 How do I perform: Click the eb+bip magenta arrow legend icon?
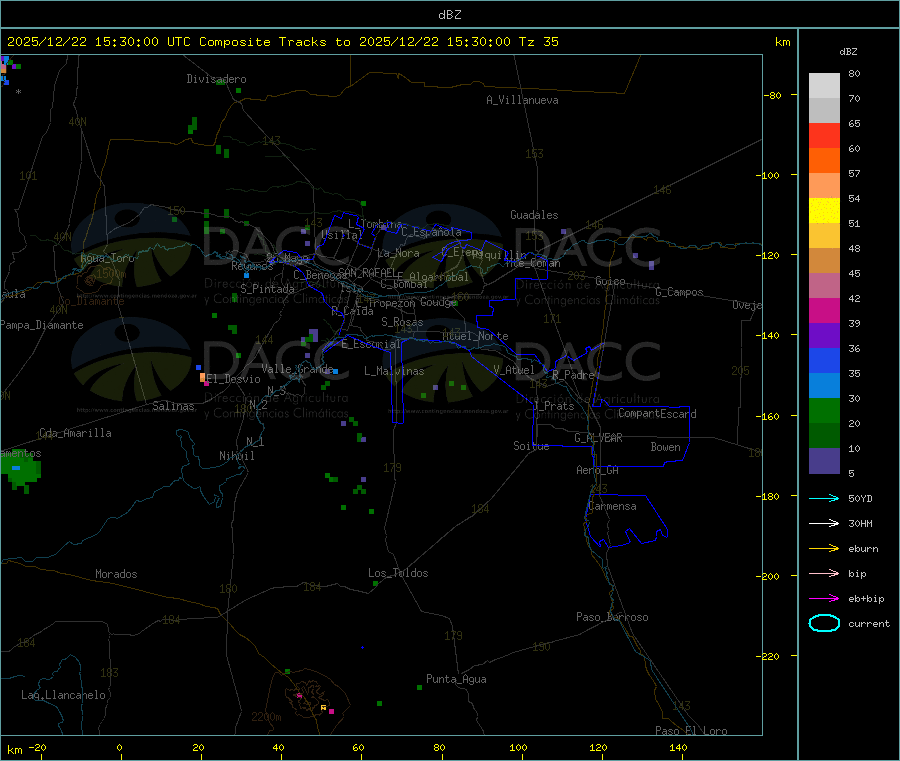[824, 598]
